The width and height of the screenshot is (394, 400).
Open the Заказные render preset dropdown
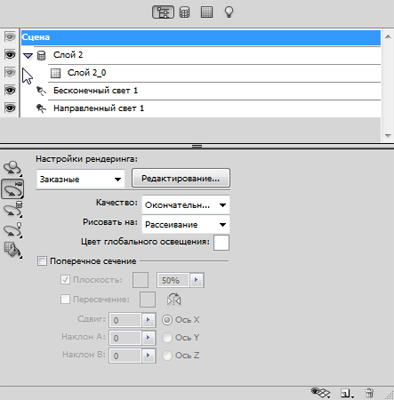(80, 179)
